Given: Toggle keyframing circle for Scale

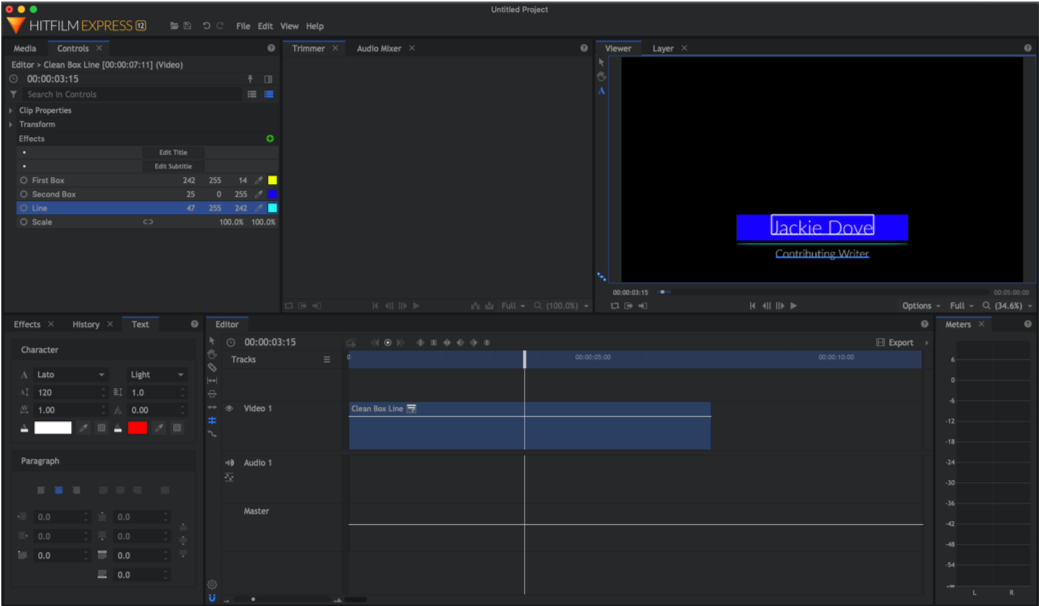Looking at the screenshot, I should pos(24,222).
